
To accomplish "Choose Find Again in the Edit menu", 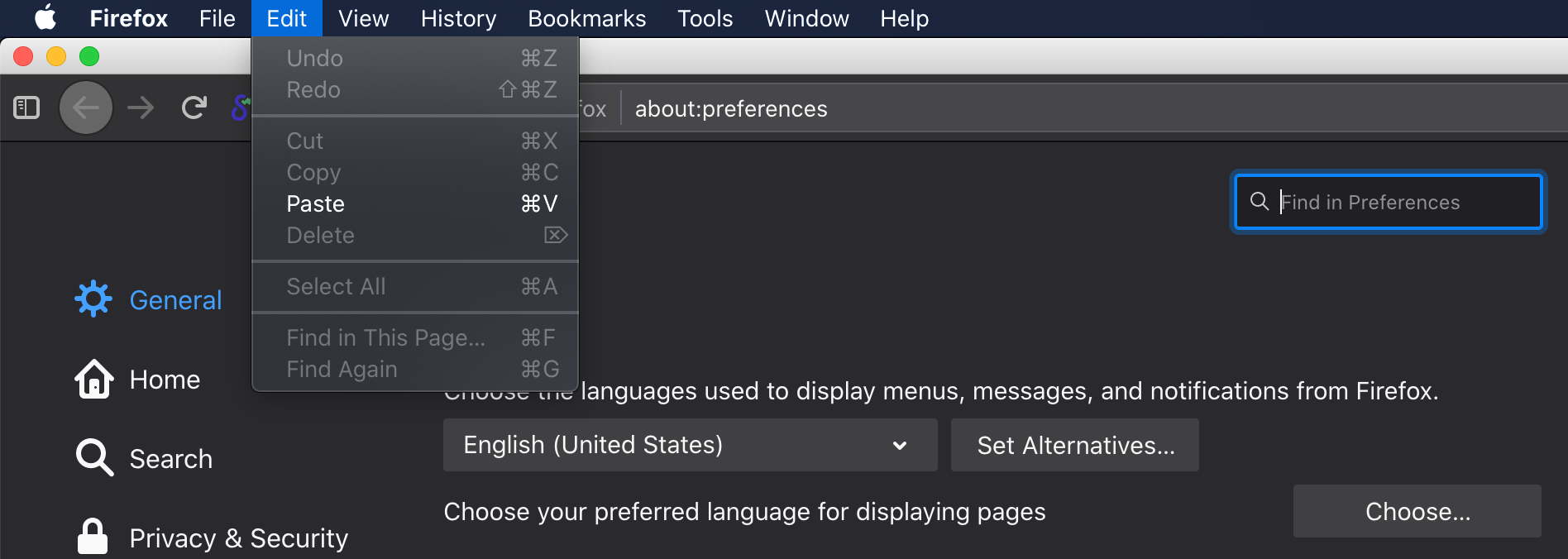I will click(415, 369).
